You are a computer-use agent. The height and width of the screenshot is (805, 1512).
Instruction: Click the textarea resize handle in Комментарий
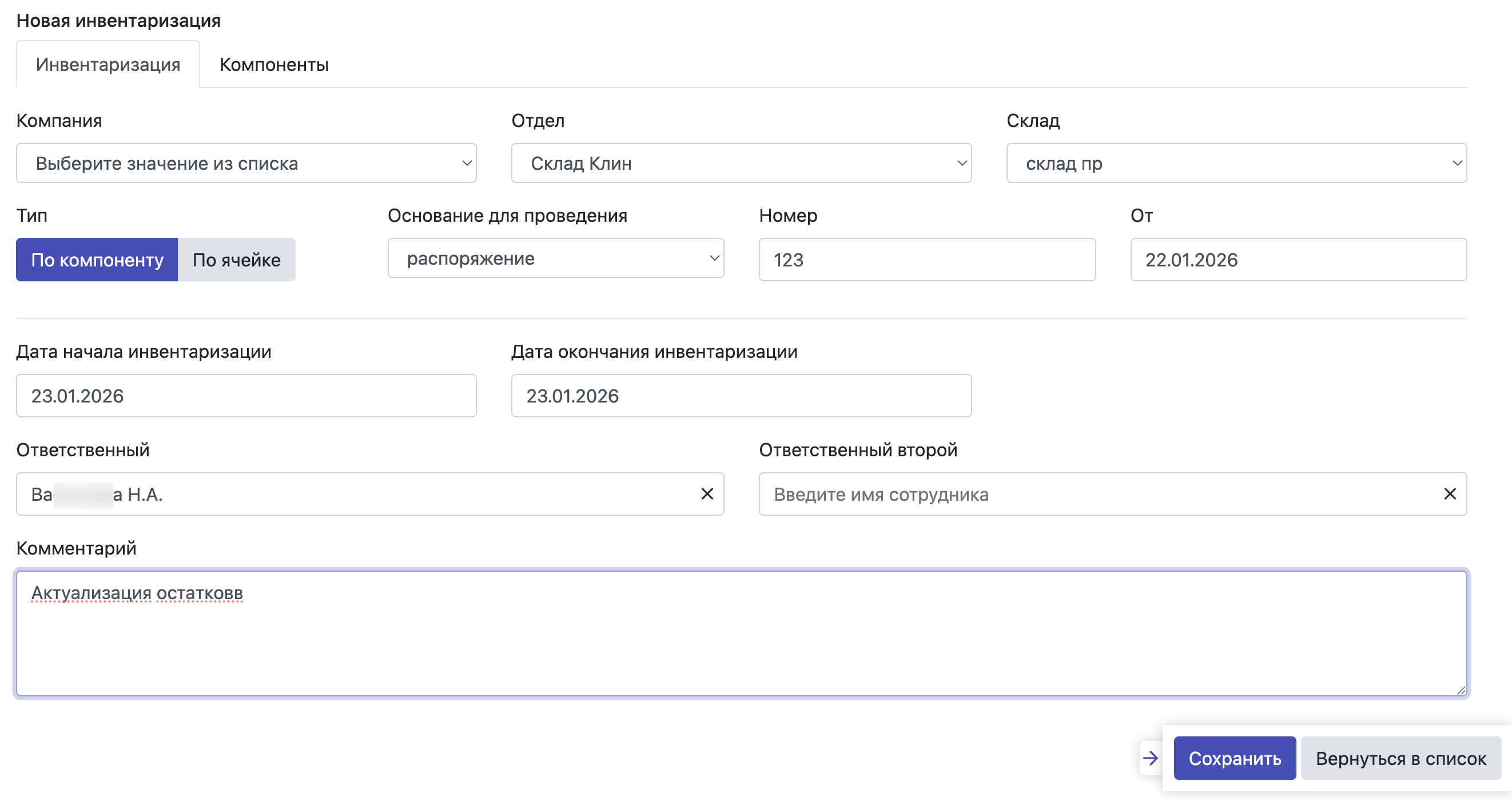pos(1461,690)
